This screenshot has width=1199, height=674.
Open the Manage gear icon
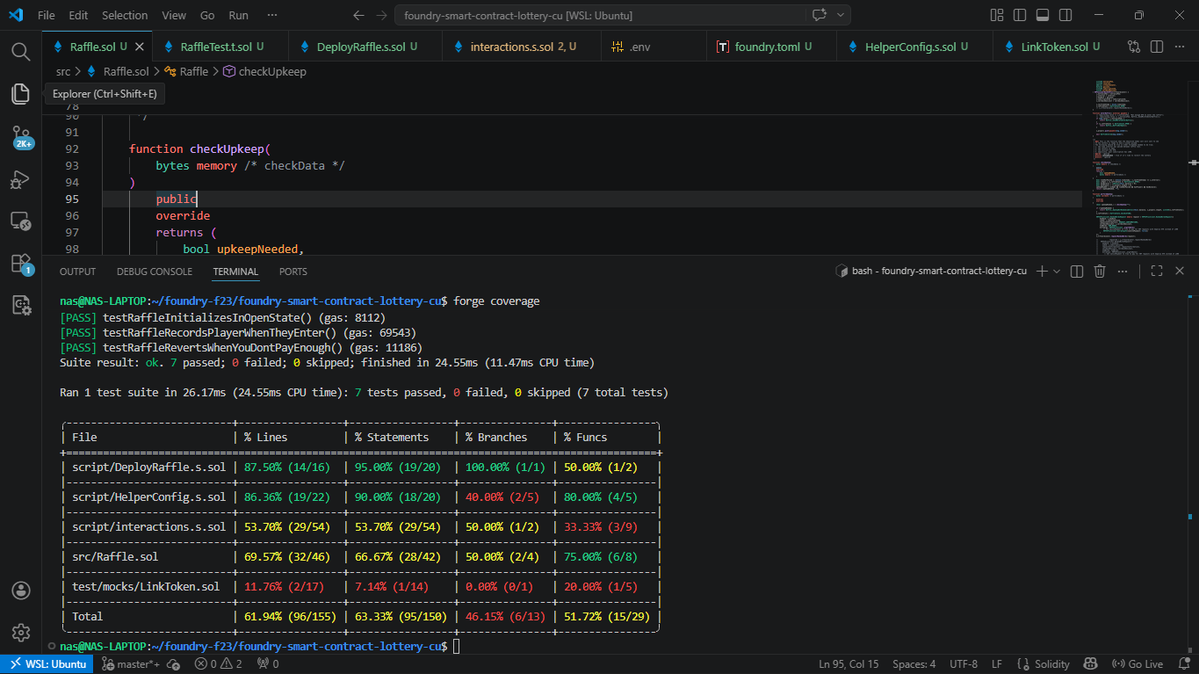21,633
